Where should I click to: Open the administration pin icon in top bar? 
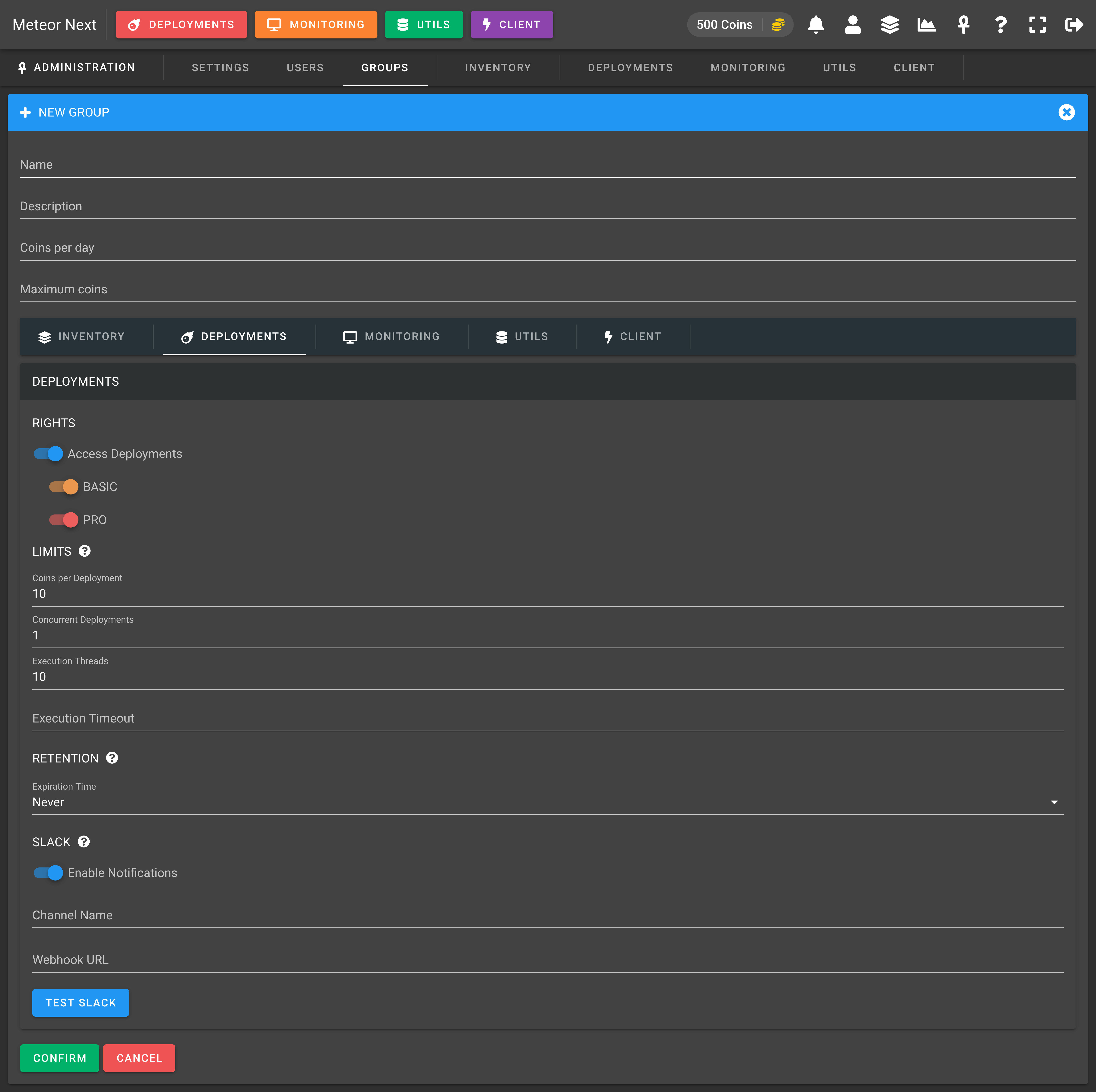coord(963,24)
